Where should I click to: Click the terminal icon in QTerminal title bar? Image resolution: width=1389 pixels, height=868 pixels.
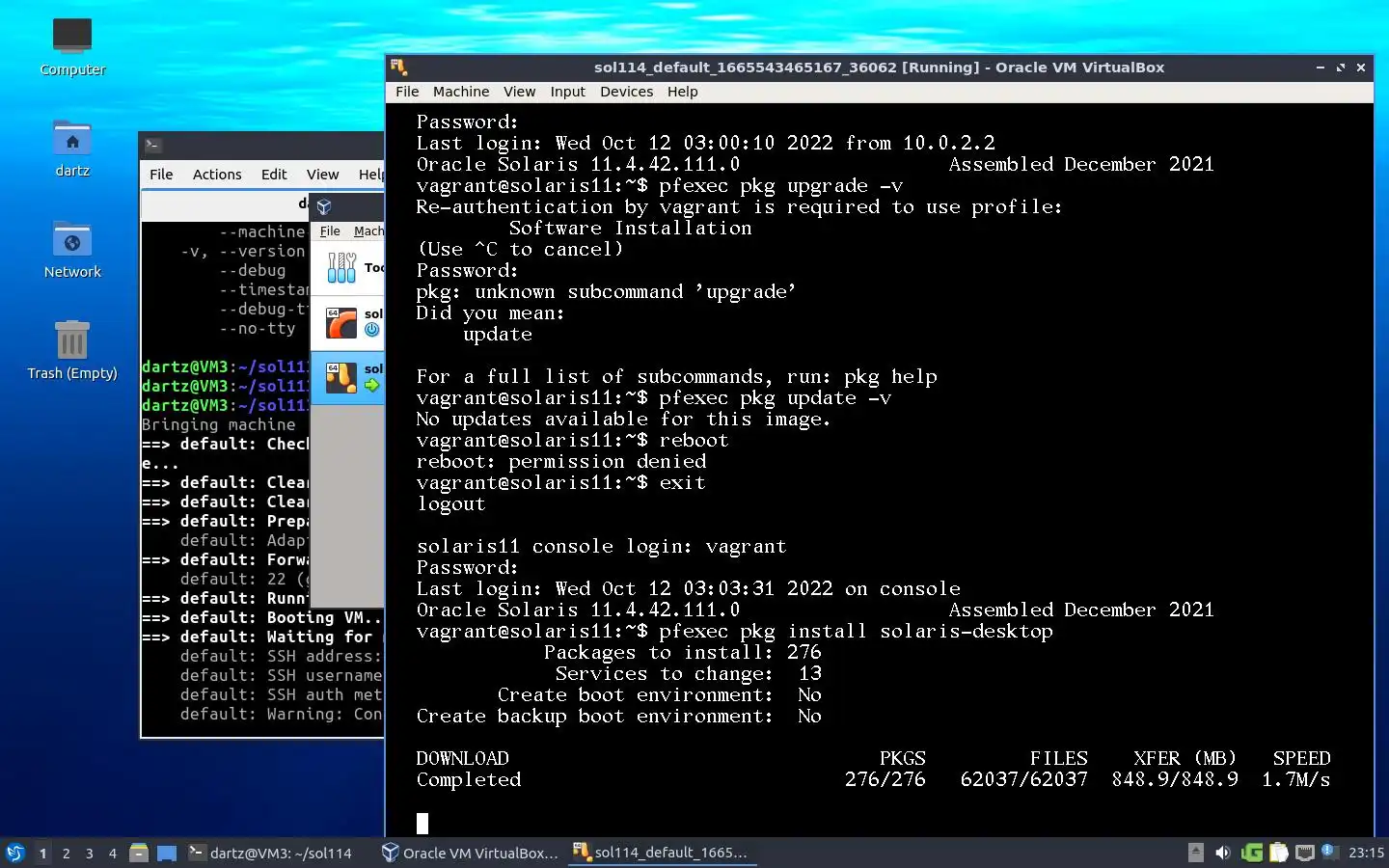[152, 146]
